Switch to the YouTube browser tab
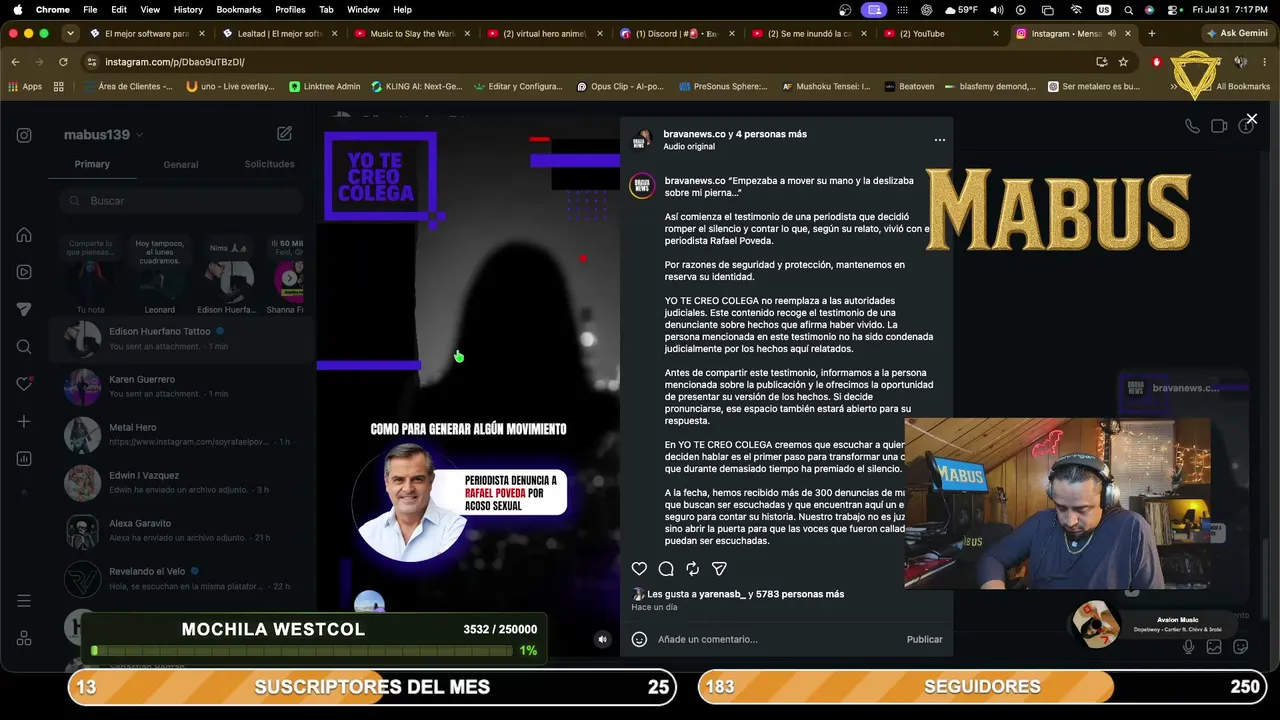1280x720 pixels. [941, 33]
